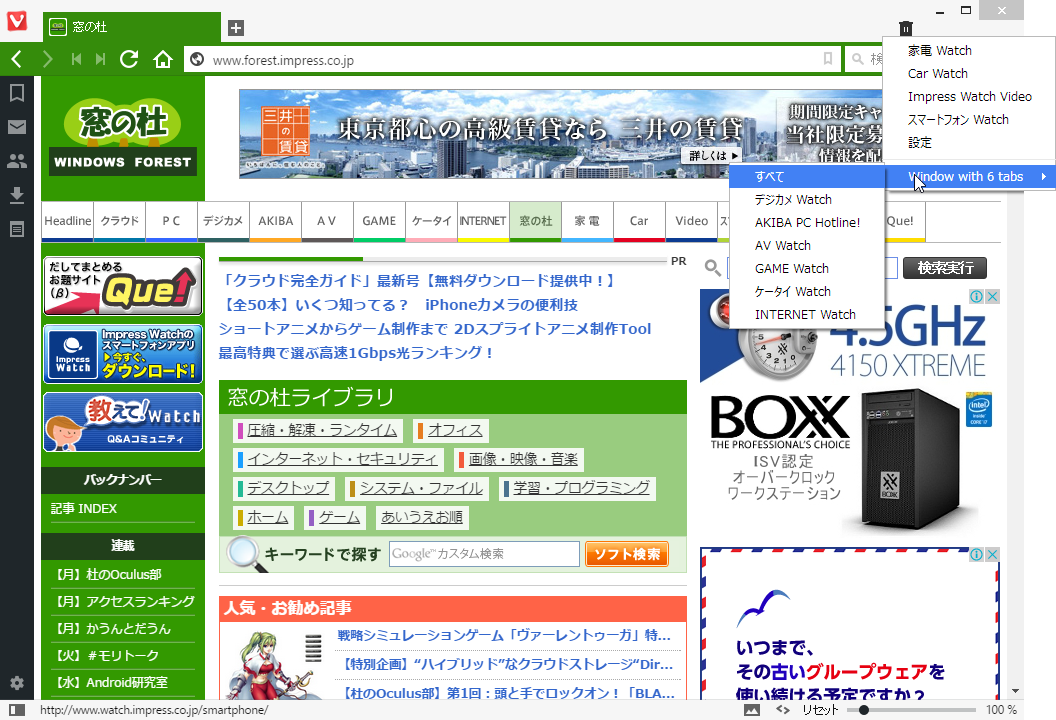Toggle image loading from the status bar
The height and width of the screenshot is (720, 1056).
753,710
